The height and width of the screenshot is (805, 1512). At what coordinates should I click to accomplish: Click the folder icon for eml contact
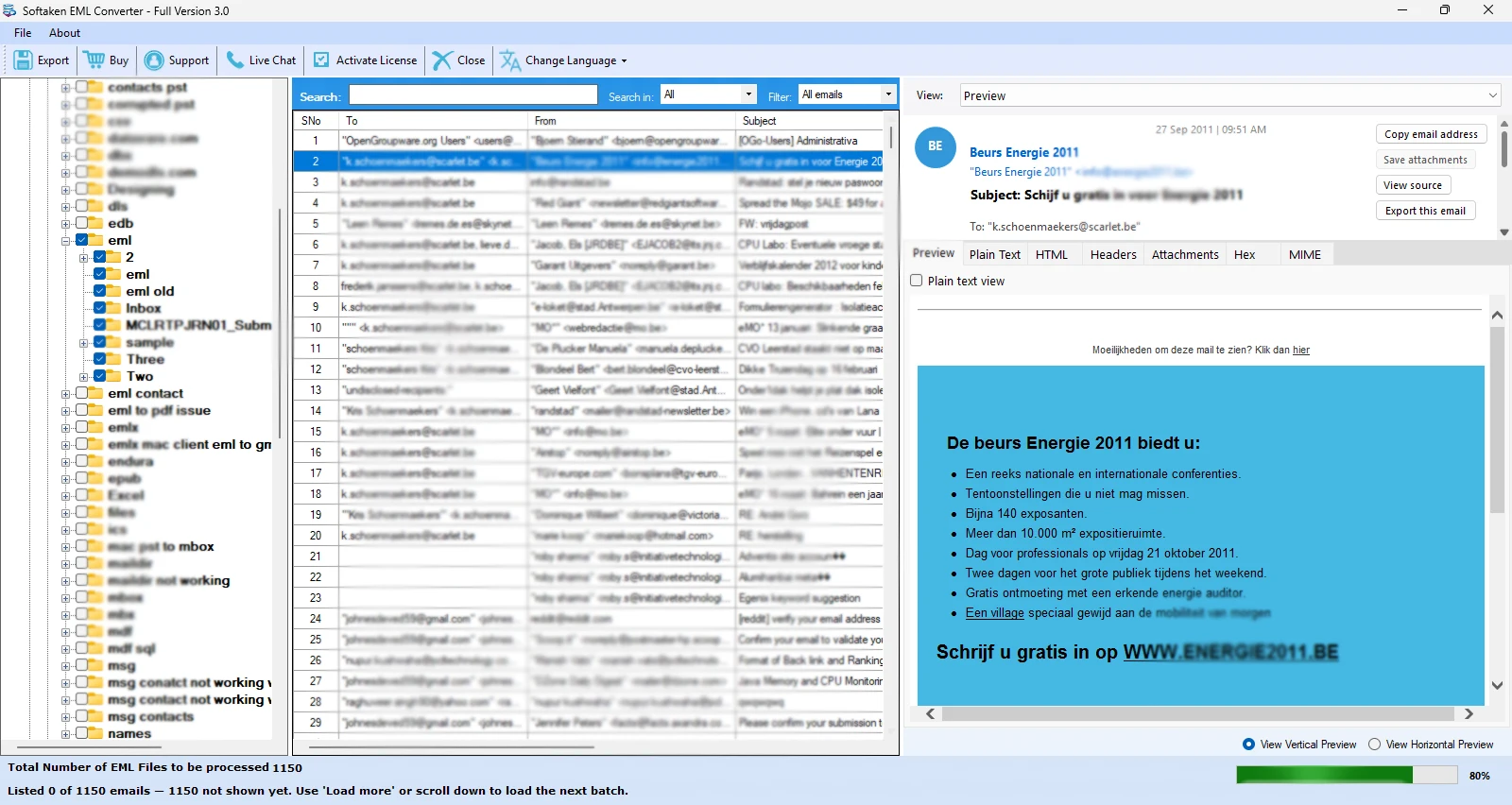pos(95,393)
